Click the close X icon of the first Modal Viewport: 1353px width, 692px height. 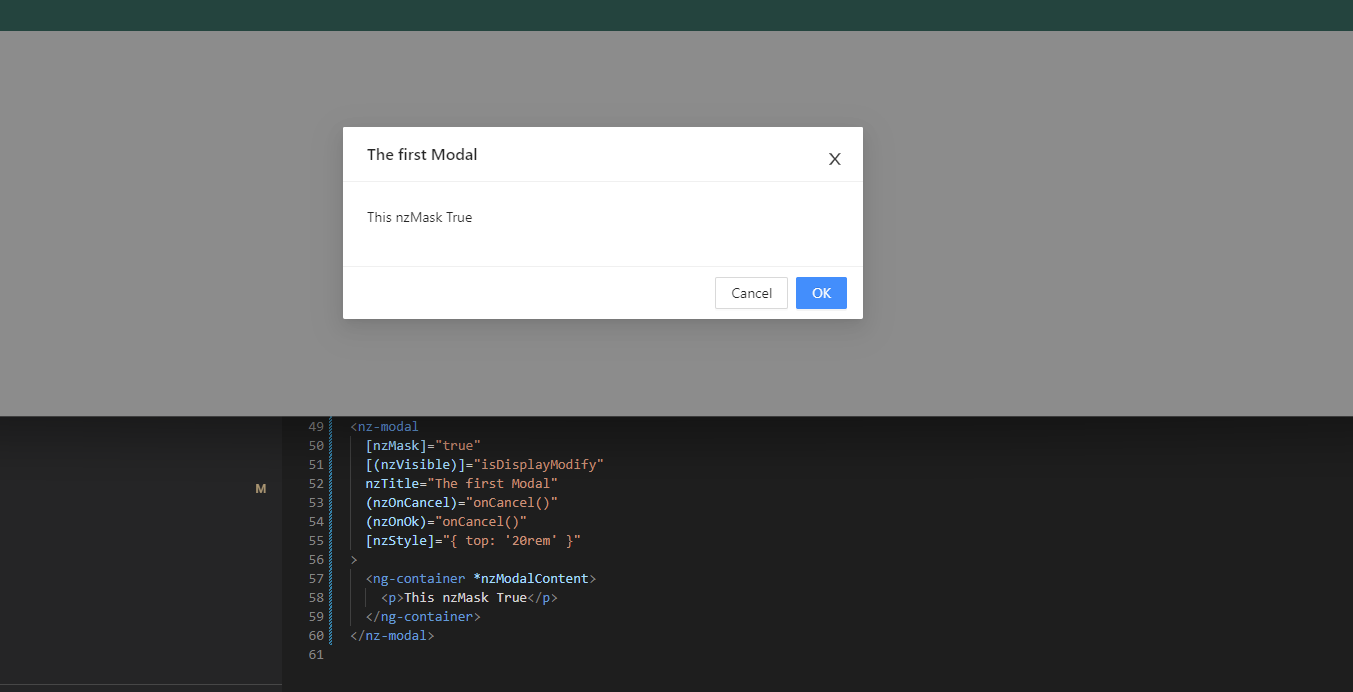(835, 159)
